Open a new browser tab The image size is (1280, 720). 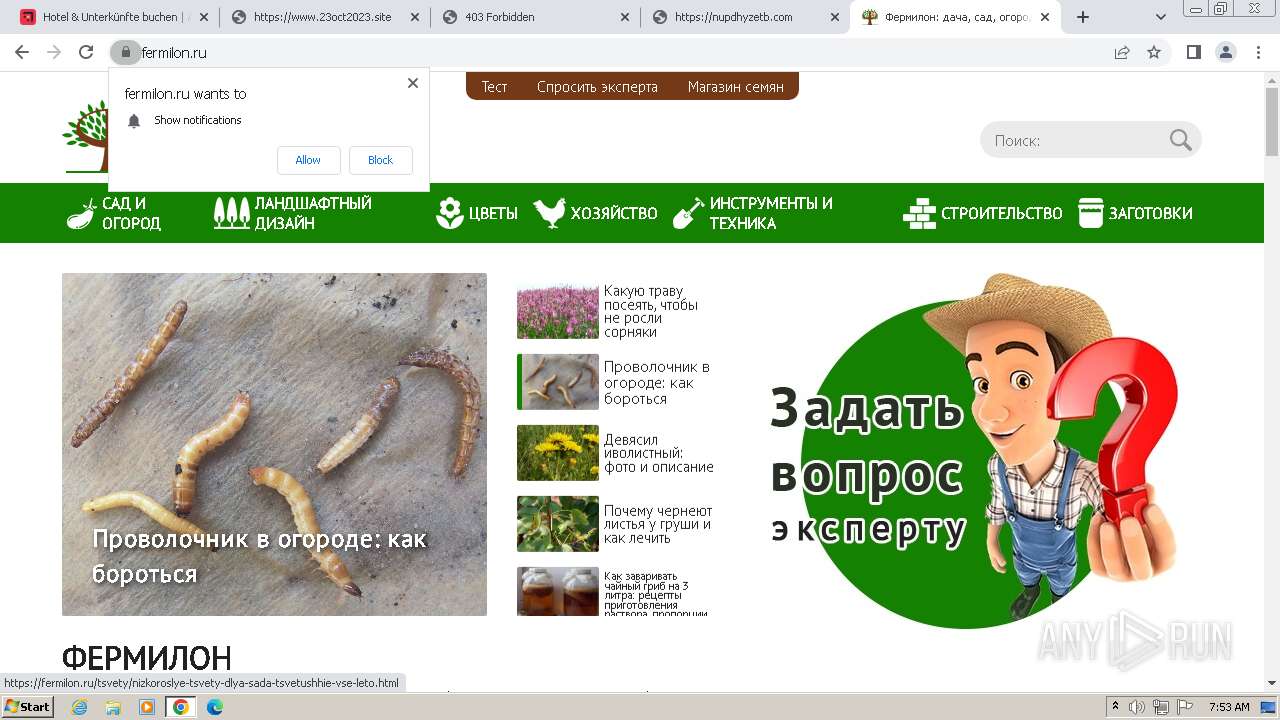1082,17
